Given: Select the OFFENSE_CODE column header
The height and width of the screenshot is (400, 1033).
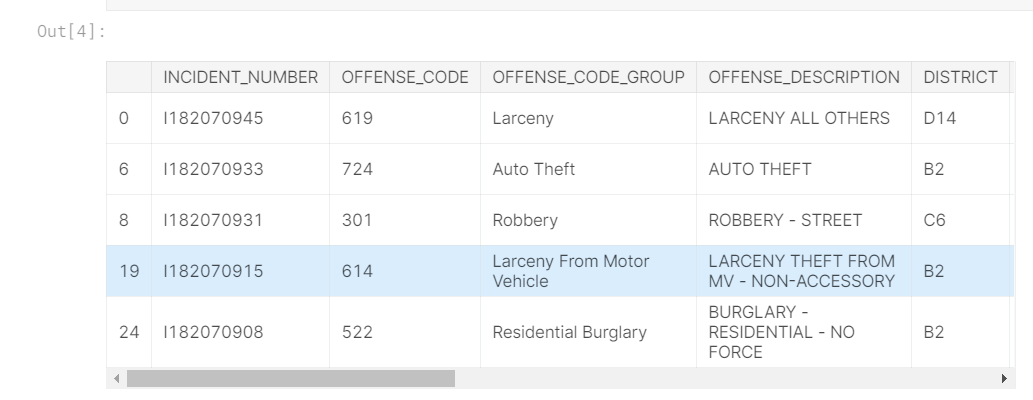Looking at the screenshot, I should (x=405, y=77).
